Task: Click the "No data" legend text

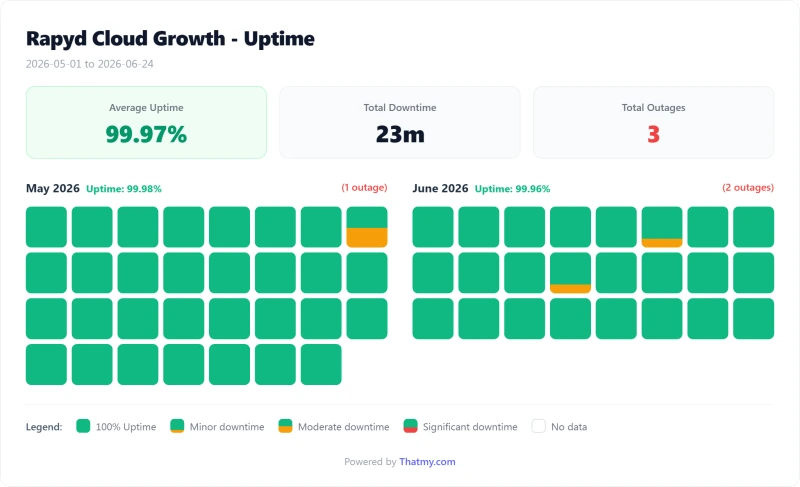Action: click(x=569, y=427)
